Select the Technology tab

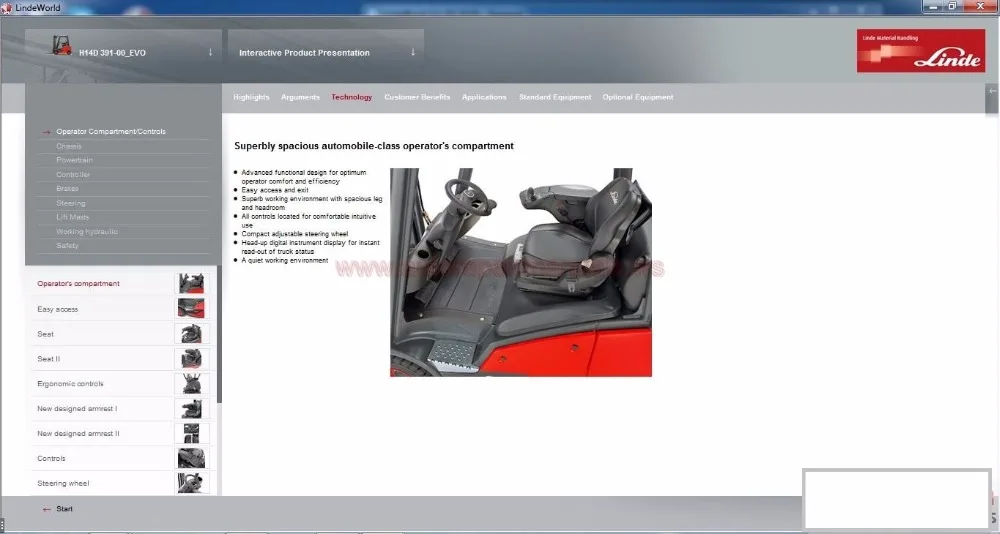click(x=351, y=97)
